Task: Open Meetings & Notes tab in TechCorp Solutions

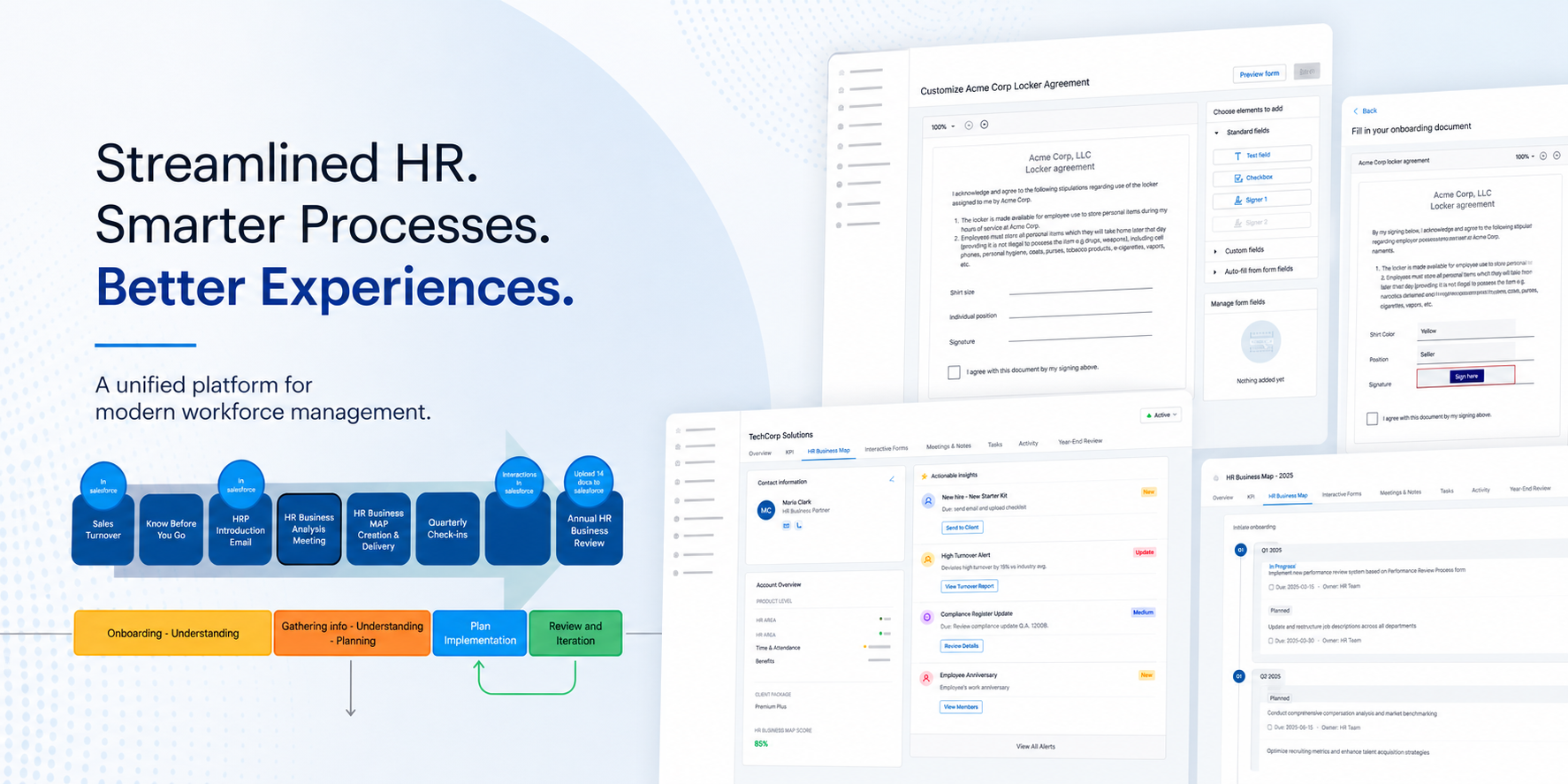Action: (948, 446)
